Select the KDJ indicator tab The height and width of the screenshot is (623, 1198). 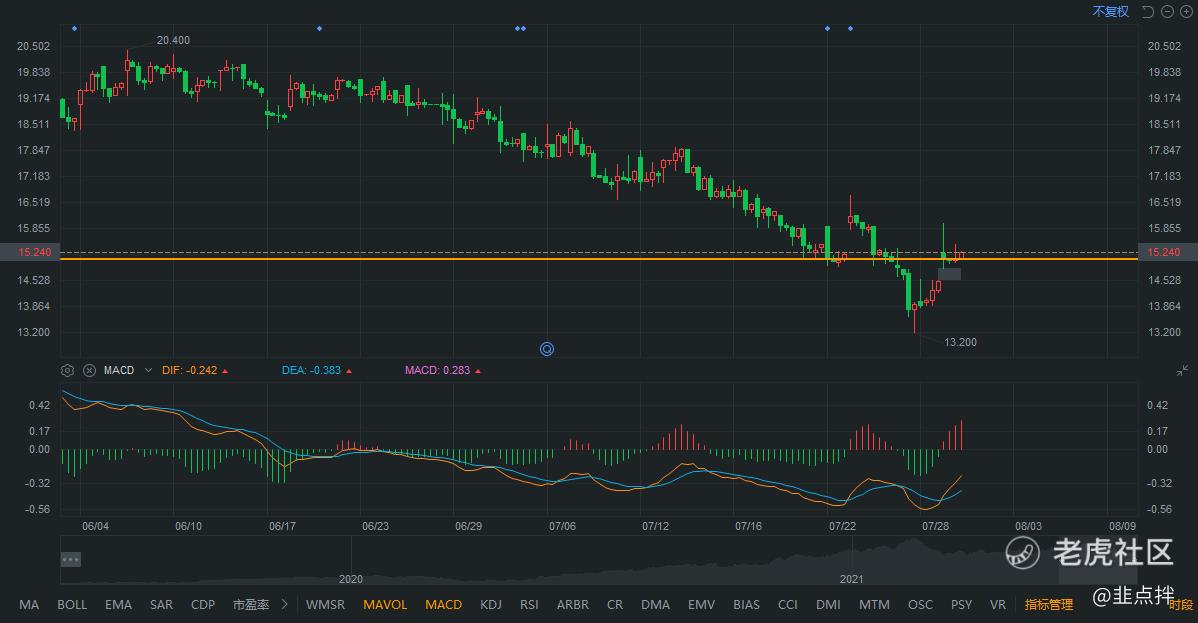(491, 604)
